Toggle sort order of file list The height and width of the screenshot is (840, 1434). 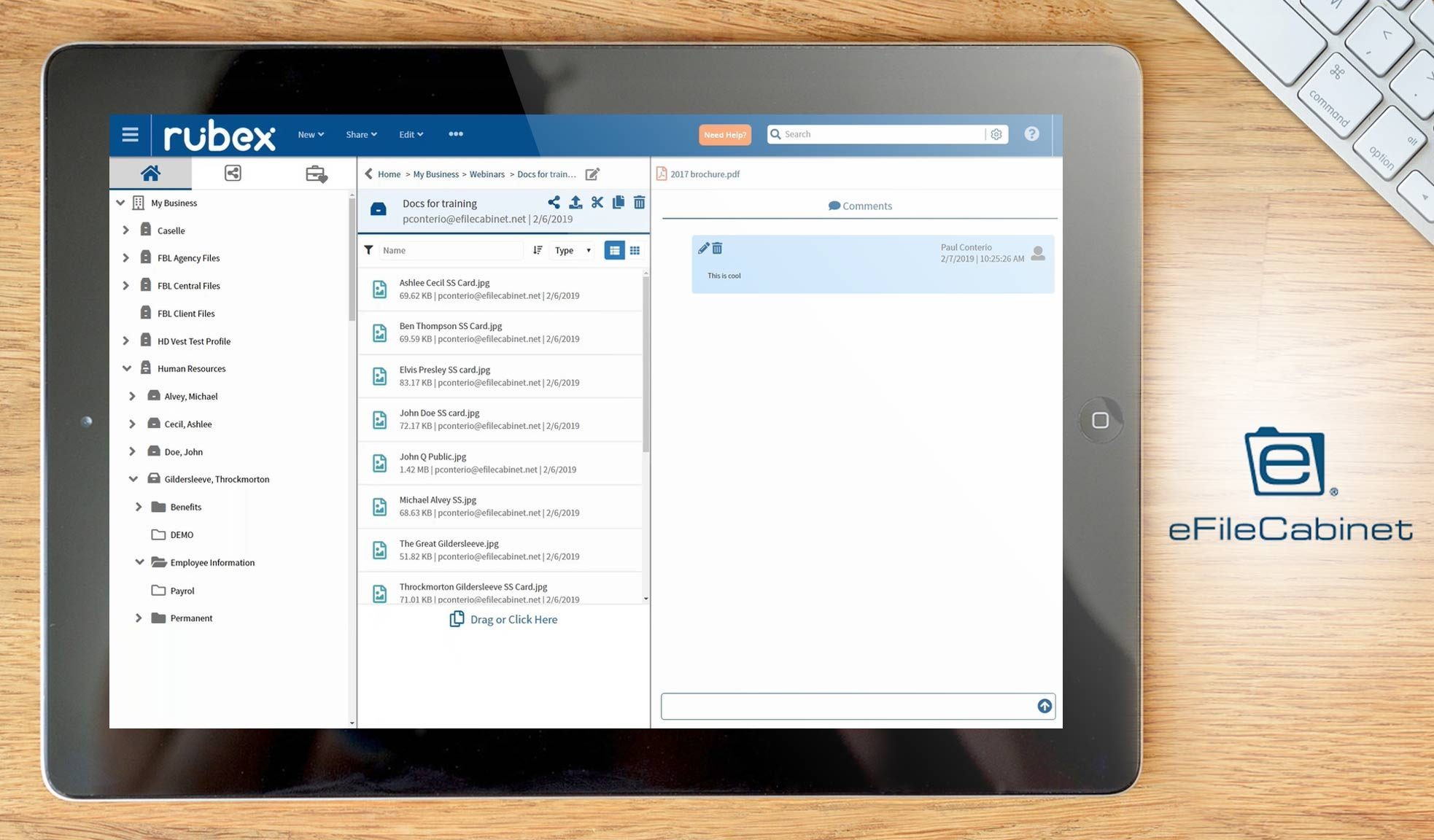pyautogui.click(x=538, y=249)
